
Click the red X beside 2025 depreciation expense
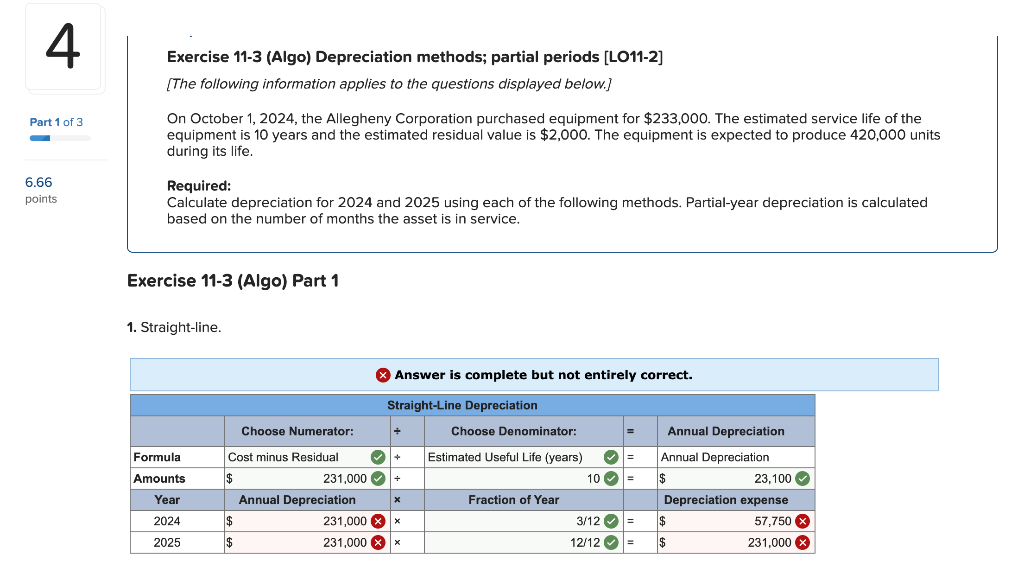pyautogui.click(x=803, y=542)
